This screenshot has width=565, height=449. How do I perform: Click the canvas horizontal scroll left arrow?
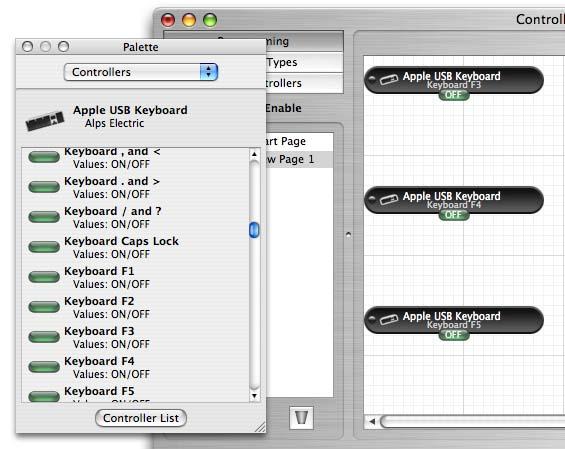pyautogui.click(x=372, y=421)
